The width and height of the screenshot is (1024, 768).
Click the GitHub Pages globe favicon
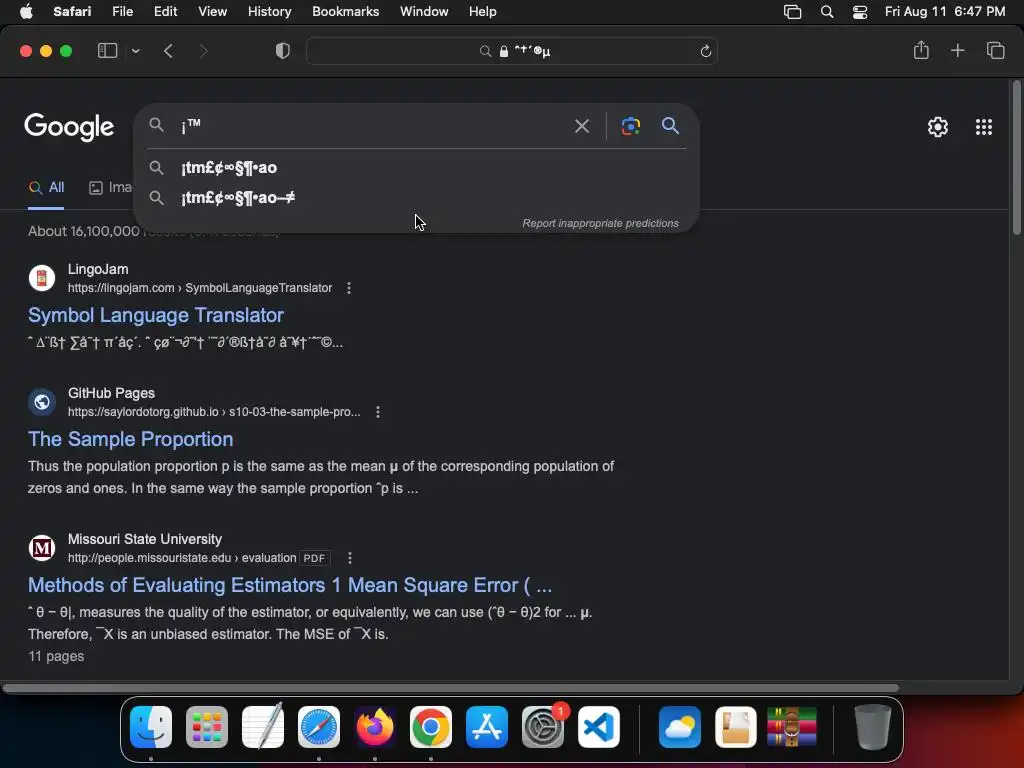(42, 402)
